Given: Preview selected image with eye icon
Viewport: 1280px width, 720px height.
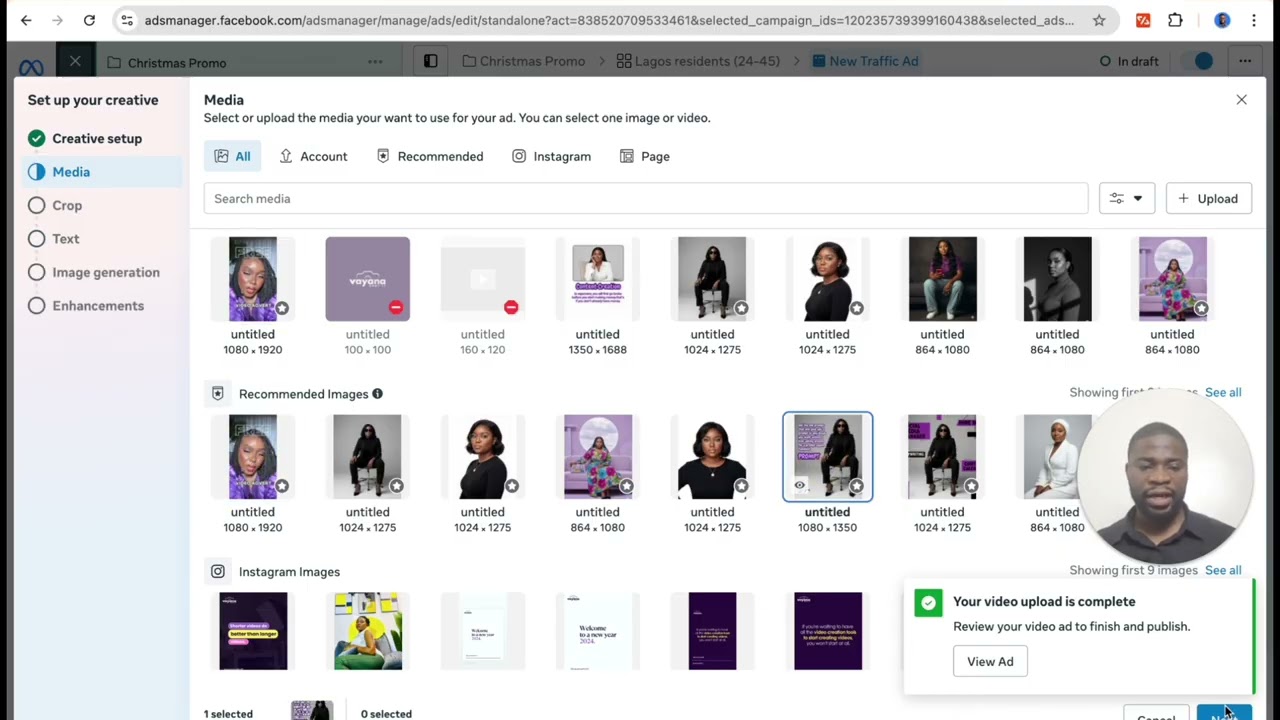Looking at the screenshot, I should click(x=799, y=486).
